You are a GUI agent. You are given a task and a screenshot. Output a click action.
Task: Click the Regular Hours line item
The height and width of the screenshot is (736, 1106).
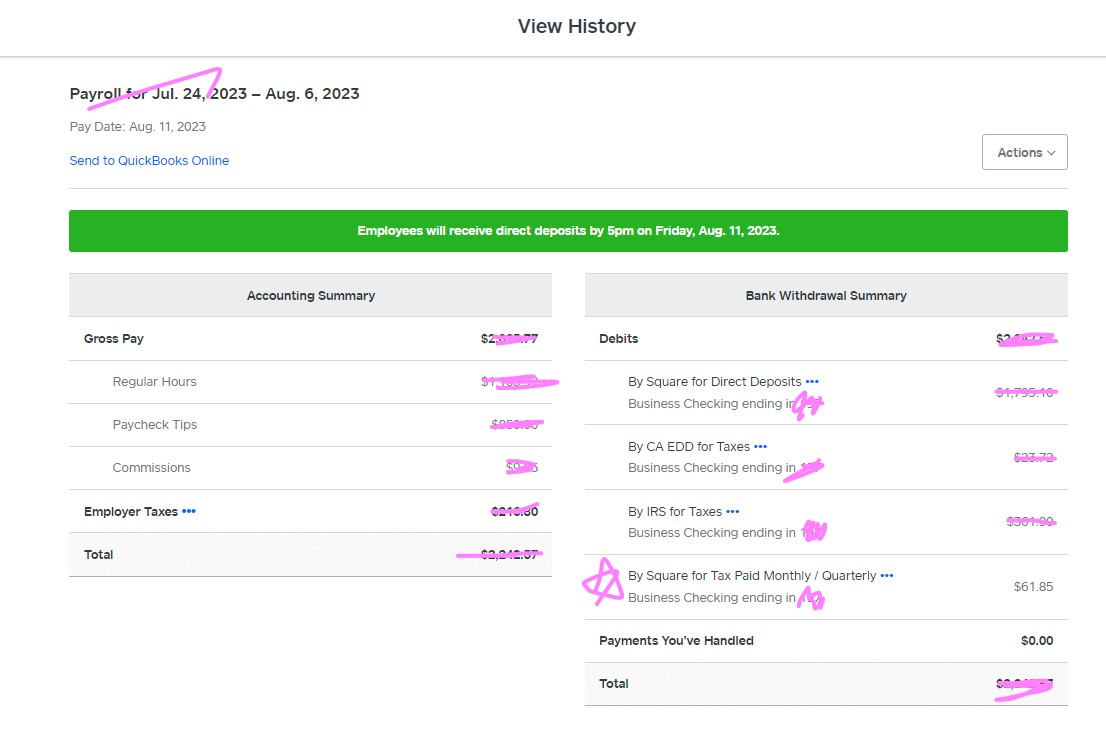154,381
